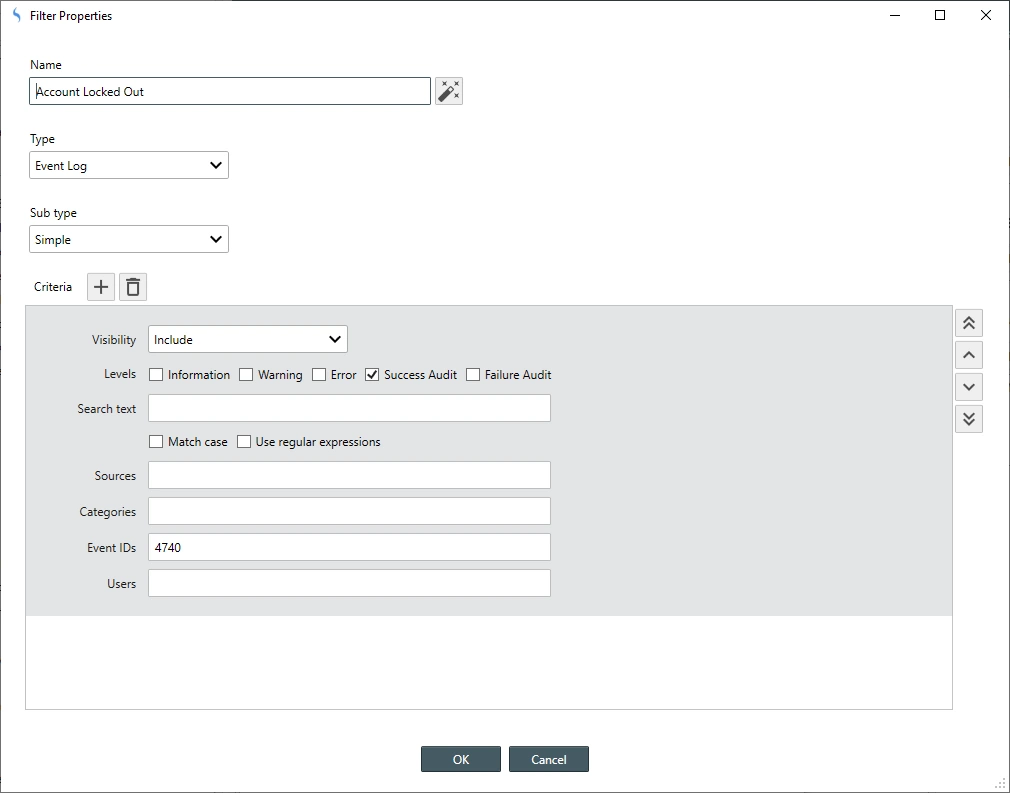Toggle the Match case checkbox

[156, 442]
